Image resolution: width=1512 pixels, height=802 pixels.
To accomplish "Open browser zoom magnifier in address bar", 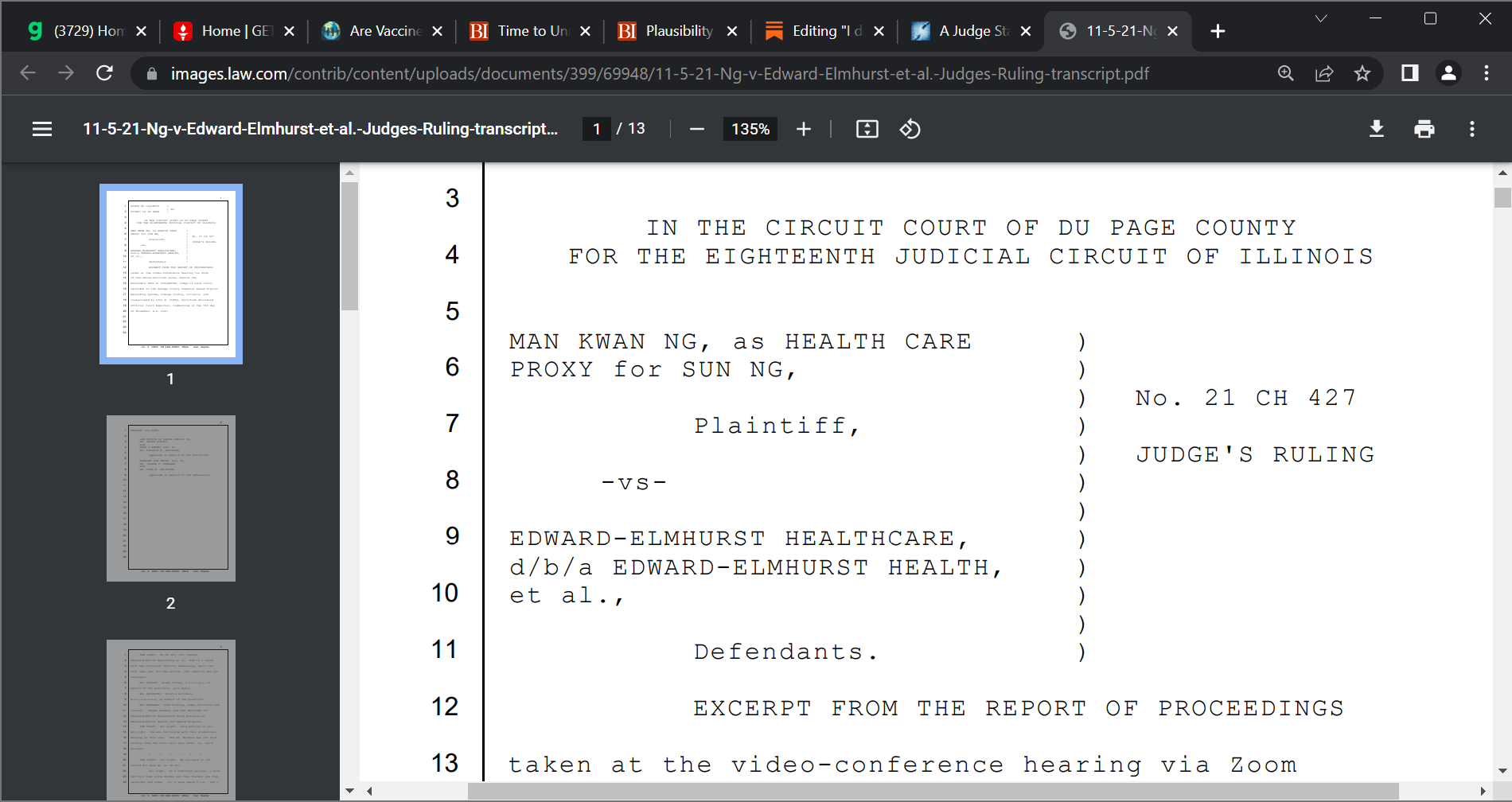I will pos(1286,73).
